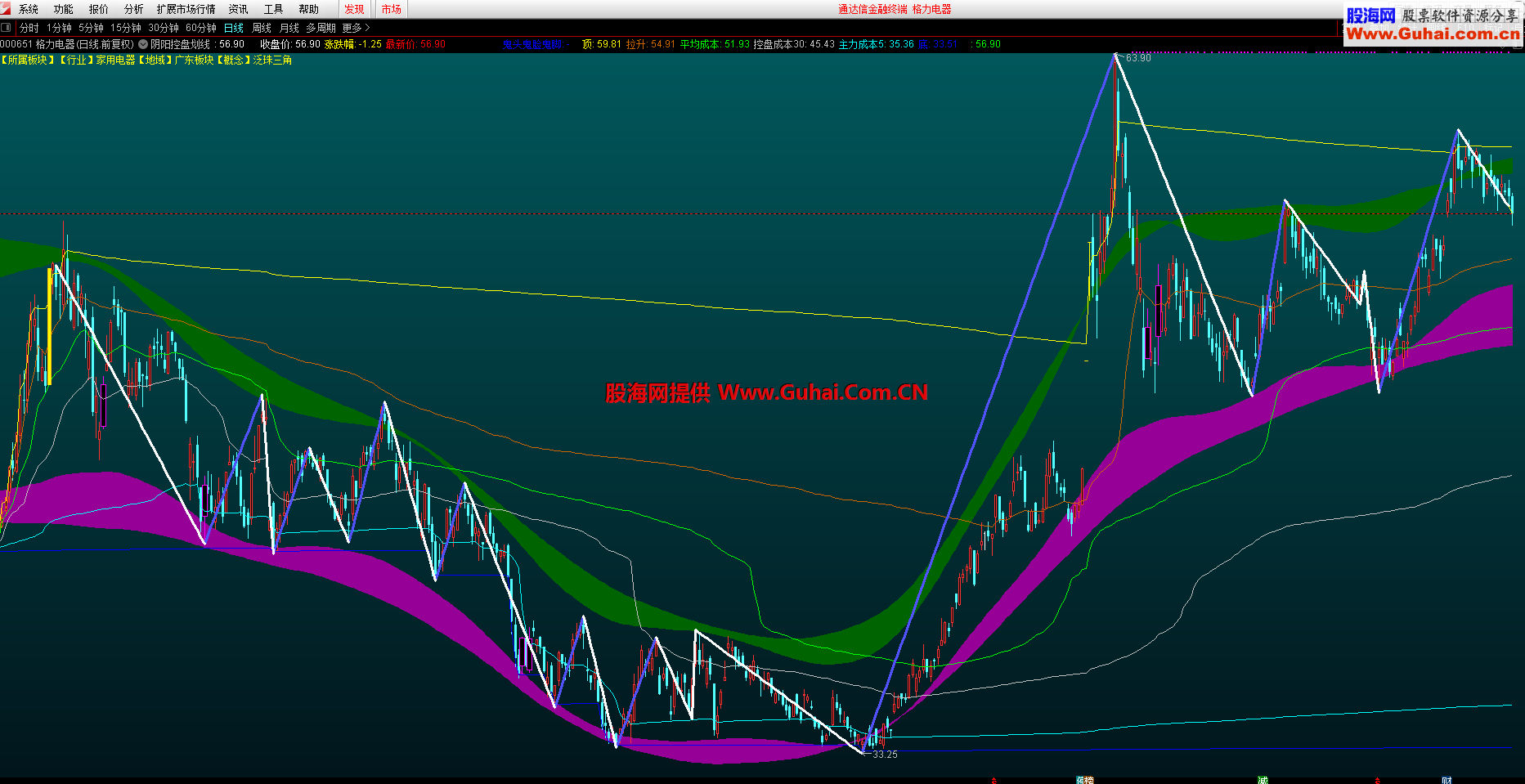Select the 周线 period
The height and width of the screenshot is (784, 1525).
(262, 28)
